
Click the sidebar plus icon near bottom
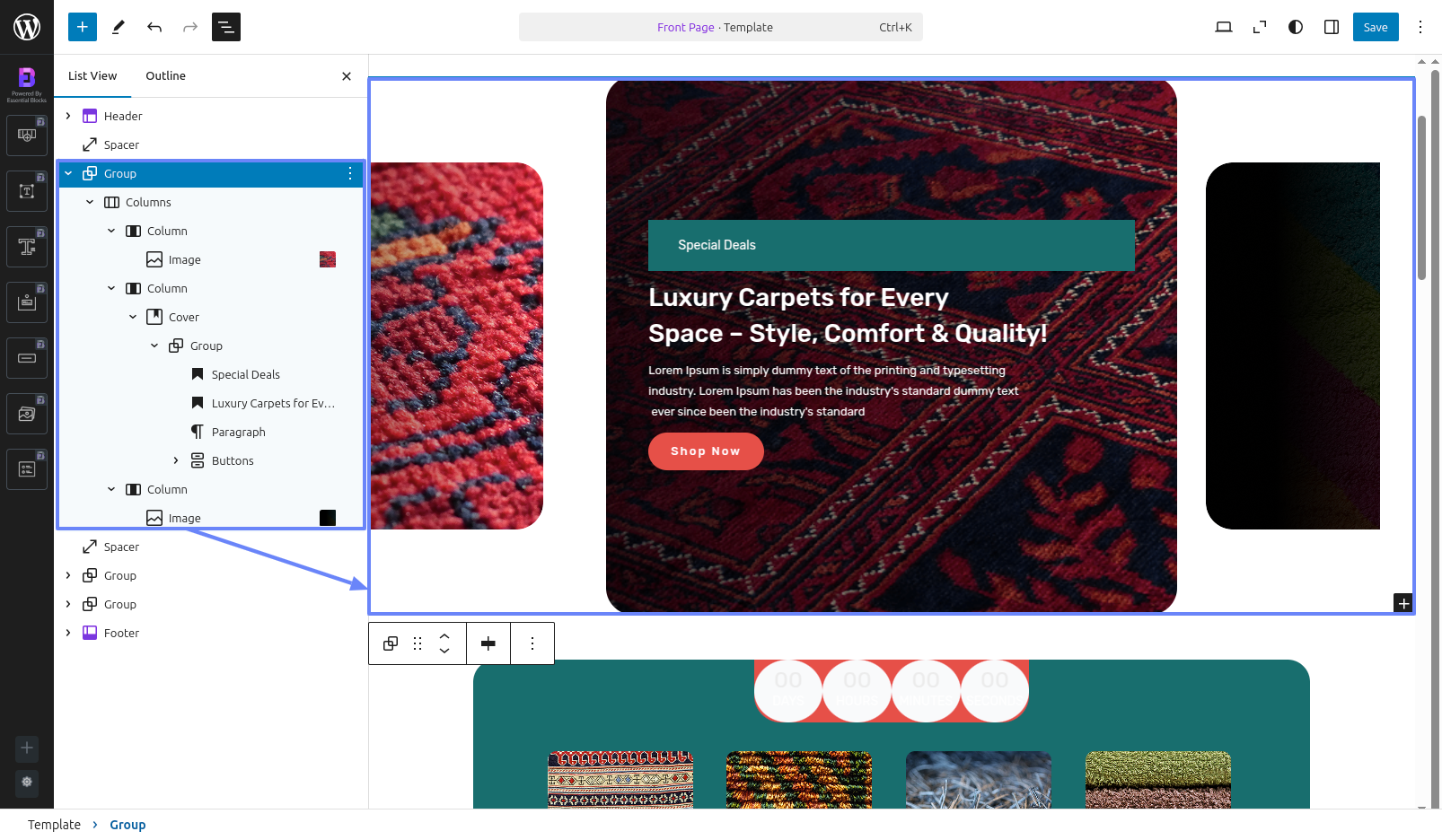pos(27,748)
